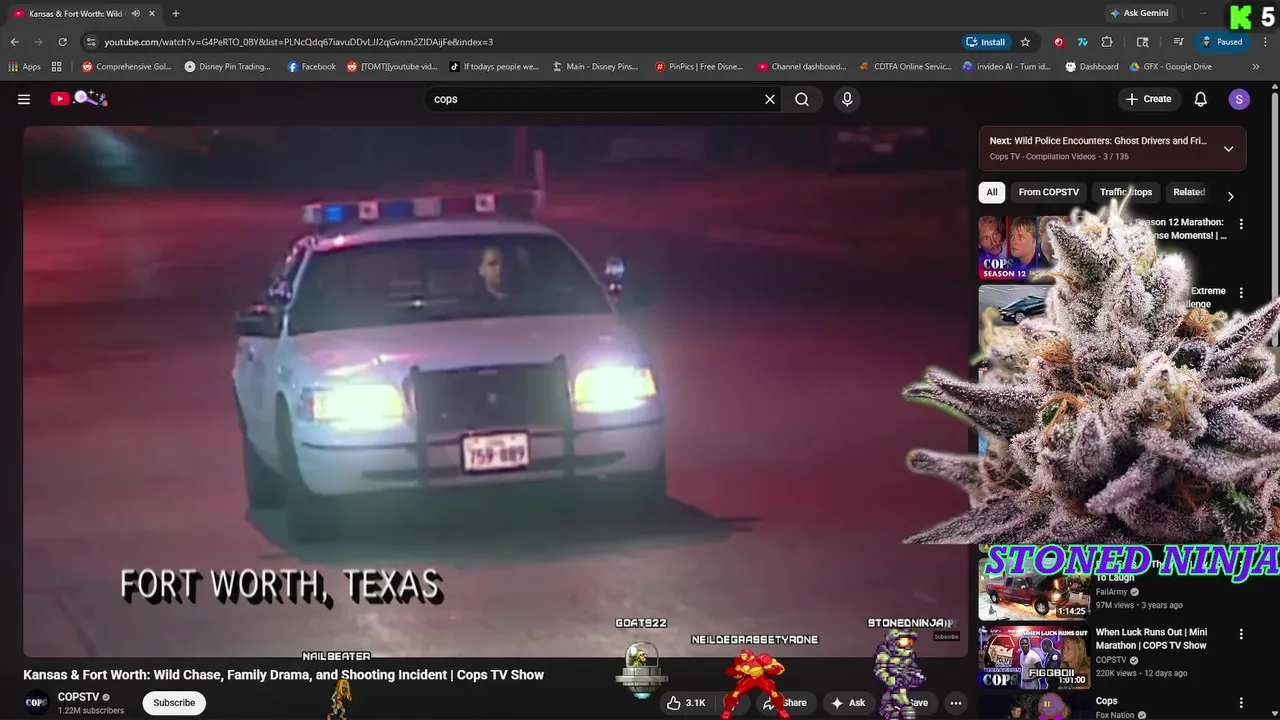The image size is (1280, 720).
Task: Open the Ask AI button
Action: [x=848, y=703]
